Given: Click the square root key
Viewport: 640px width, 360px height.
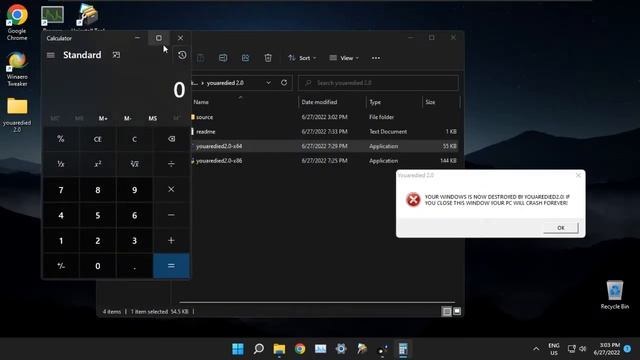Looking at the screenshot, I should (134, 164).
